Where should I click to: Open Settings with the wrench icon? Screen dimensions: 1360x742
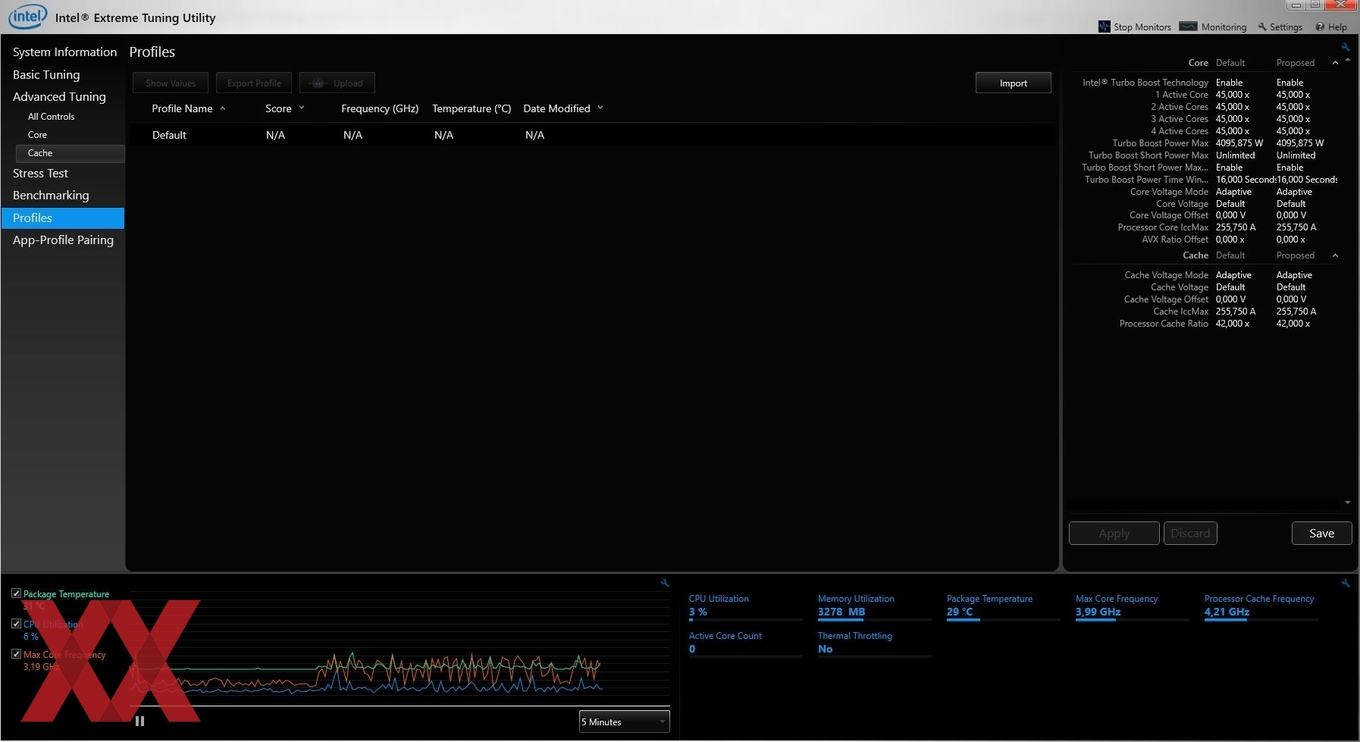pos(1280,27)
